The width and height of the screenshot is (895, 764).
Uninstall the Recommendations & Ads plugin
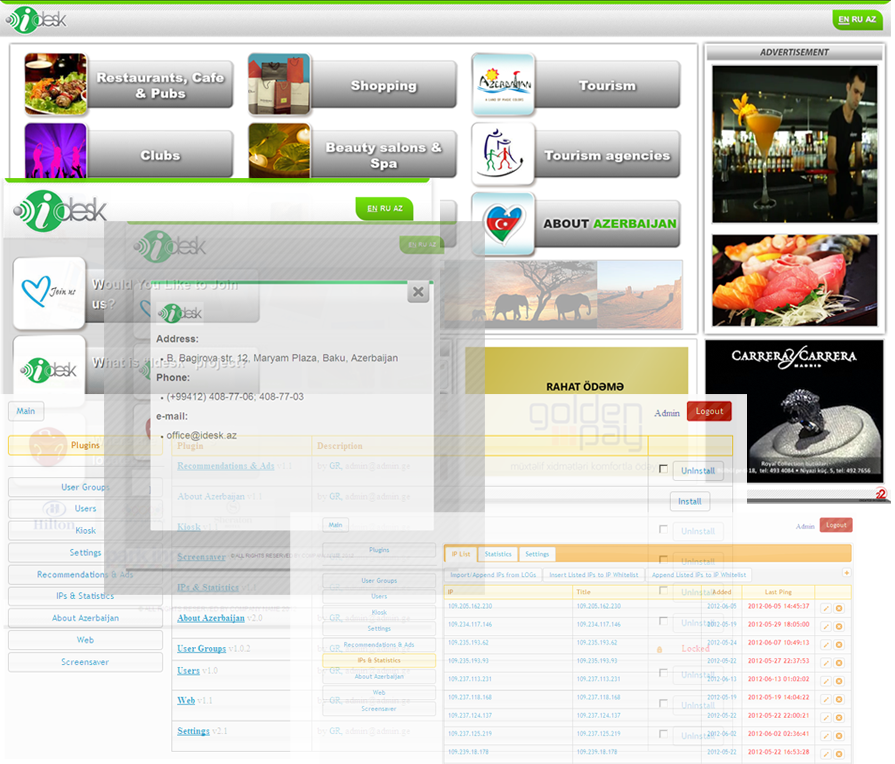click(x=698, y=471)
